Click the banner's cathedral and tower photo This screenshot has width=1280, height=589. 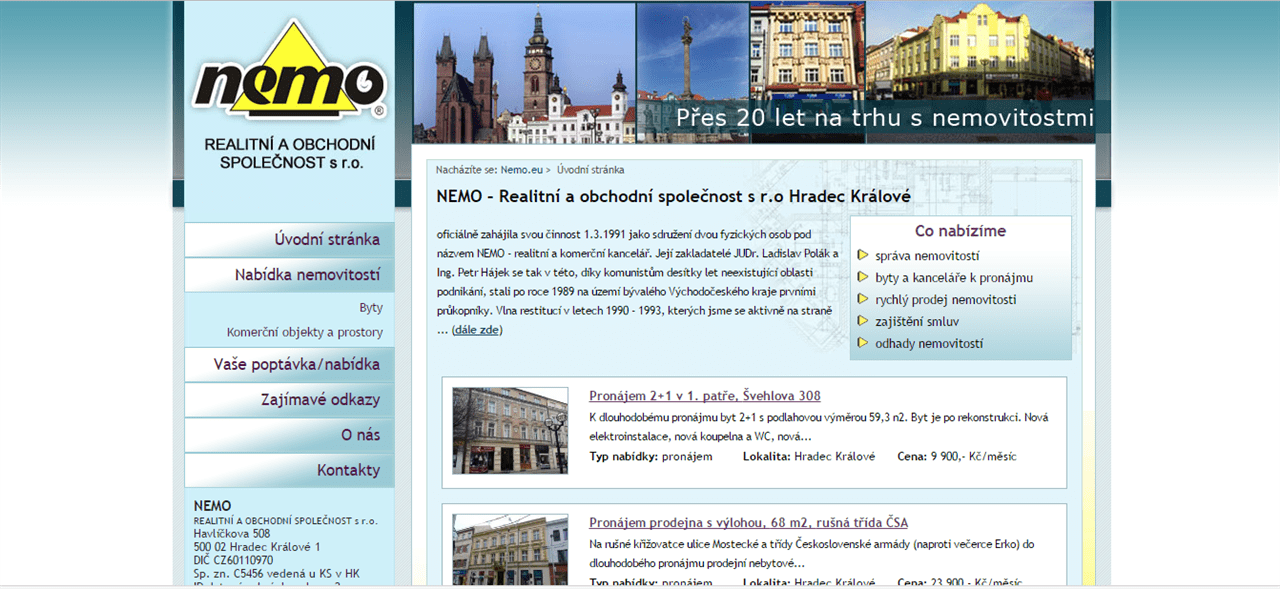524,73
